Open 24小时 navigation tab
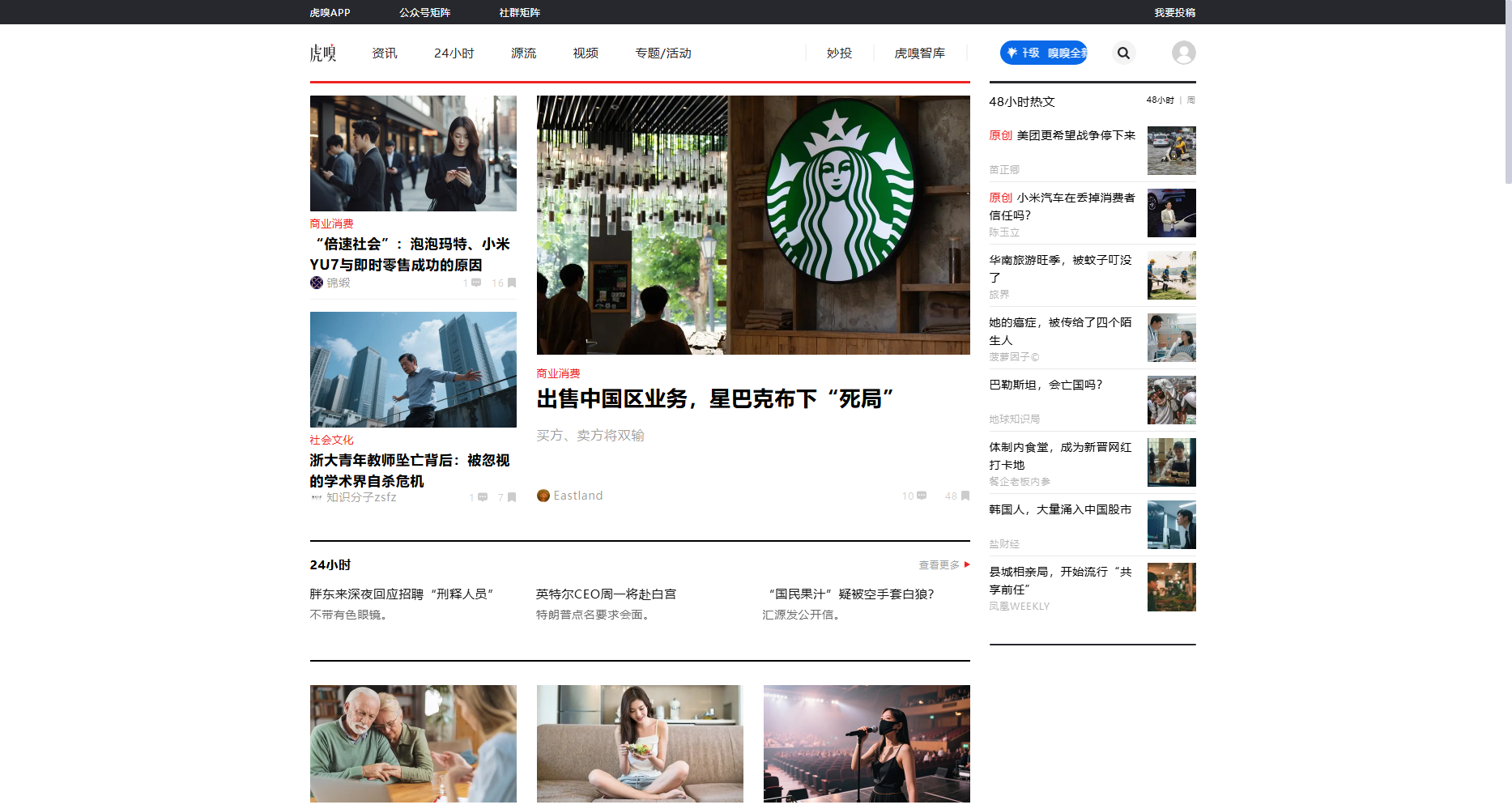The height and width of the screenshot is (809, 1512). point(454,53)
